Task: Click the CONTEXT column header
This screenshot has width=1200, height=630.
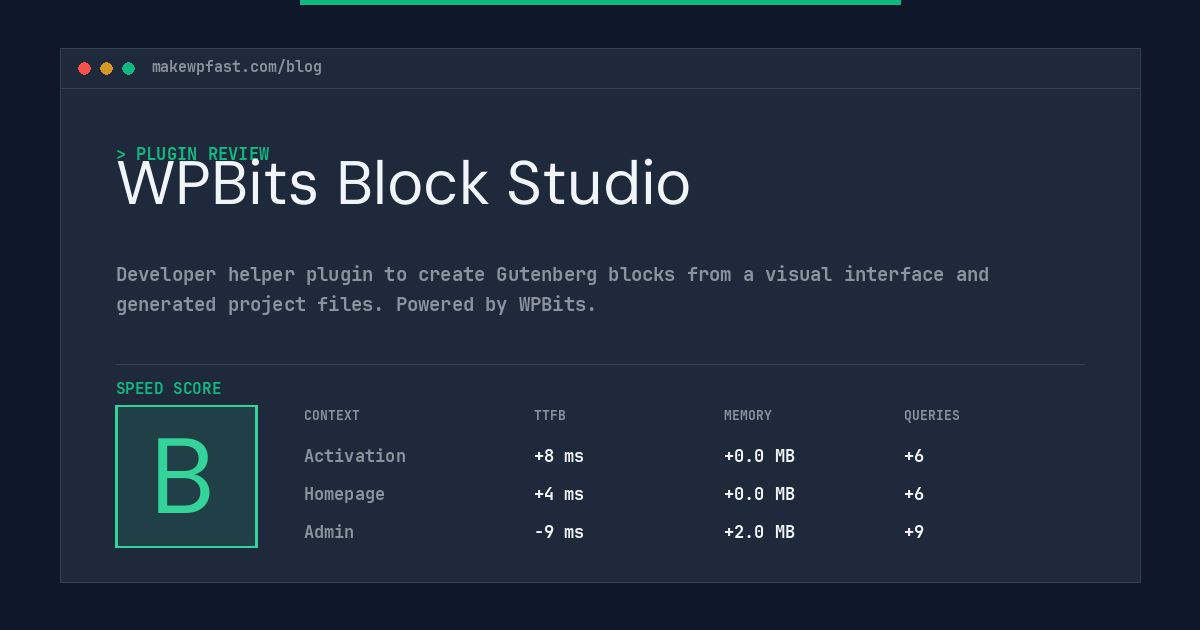Action: coord(332,416)
